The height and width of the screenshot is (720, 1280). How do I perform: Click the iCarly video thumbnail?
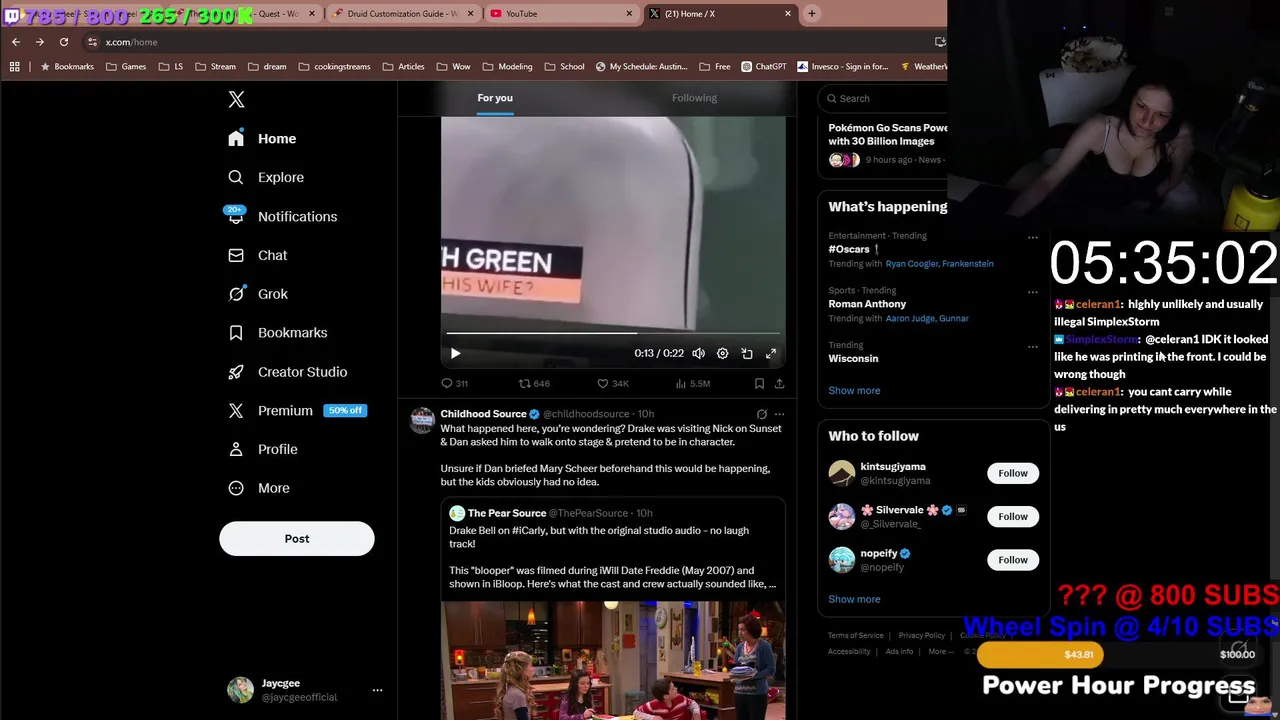pyautogui.click(x=613, y=660)
